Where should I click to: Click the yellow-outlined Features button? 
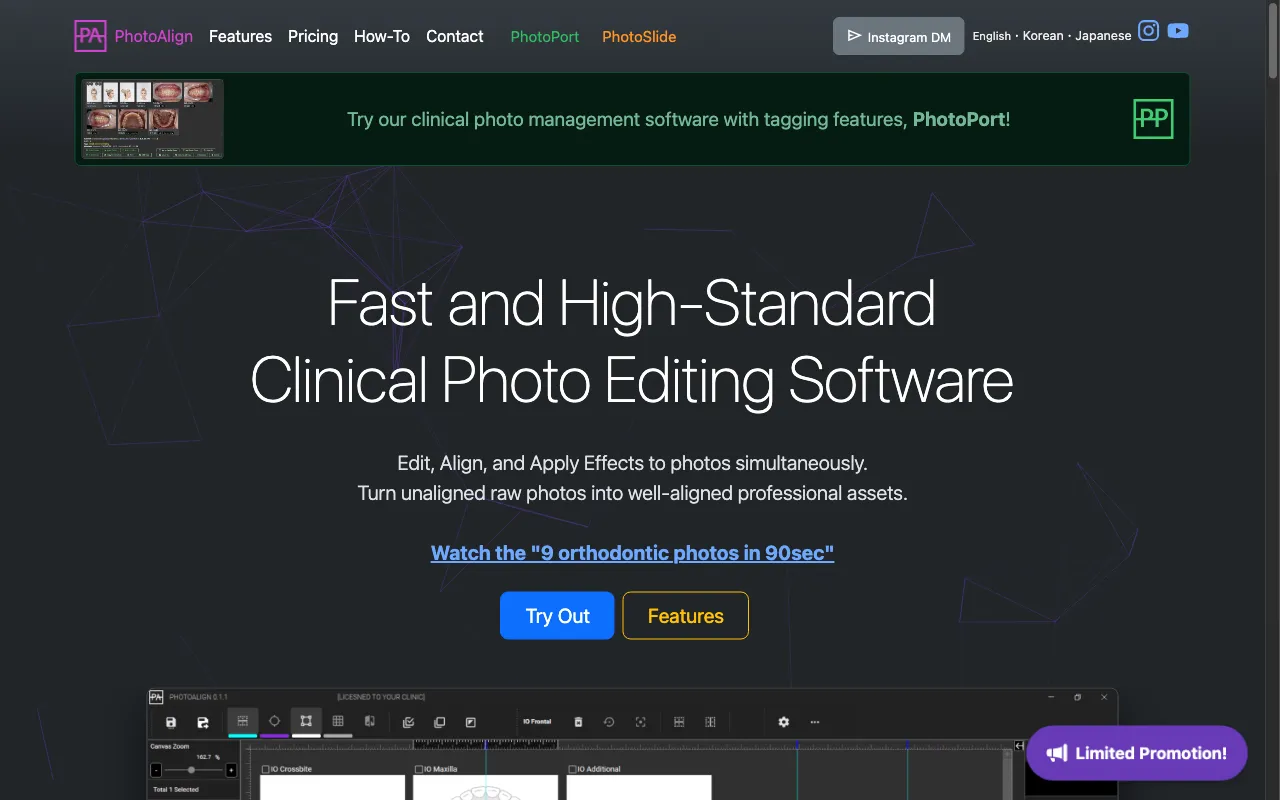point(685,615)
